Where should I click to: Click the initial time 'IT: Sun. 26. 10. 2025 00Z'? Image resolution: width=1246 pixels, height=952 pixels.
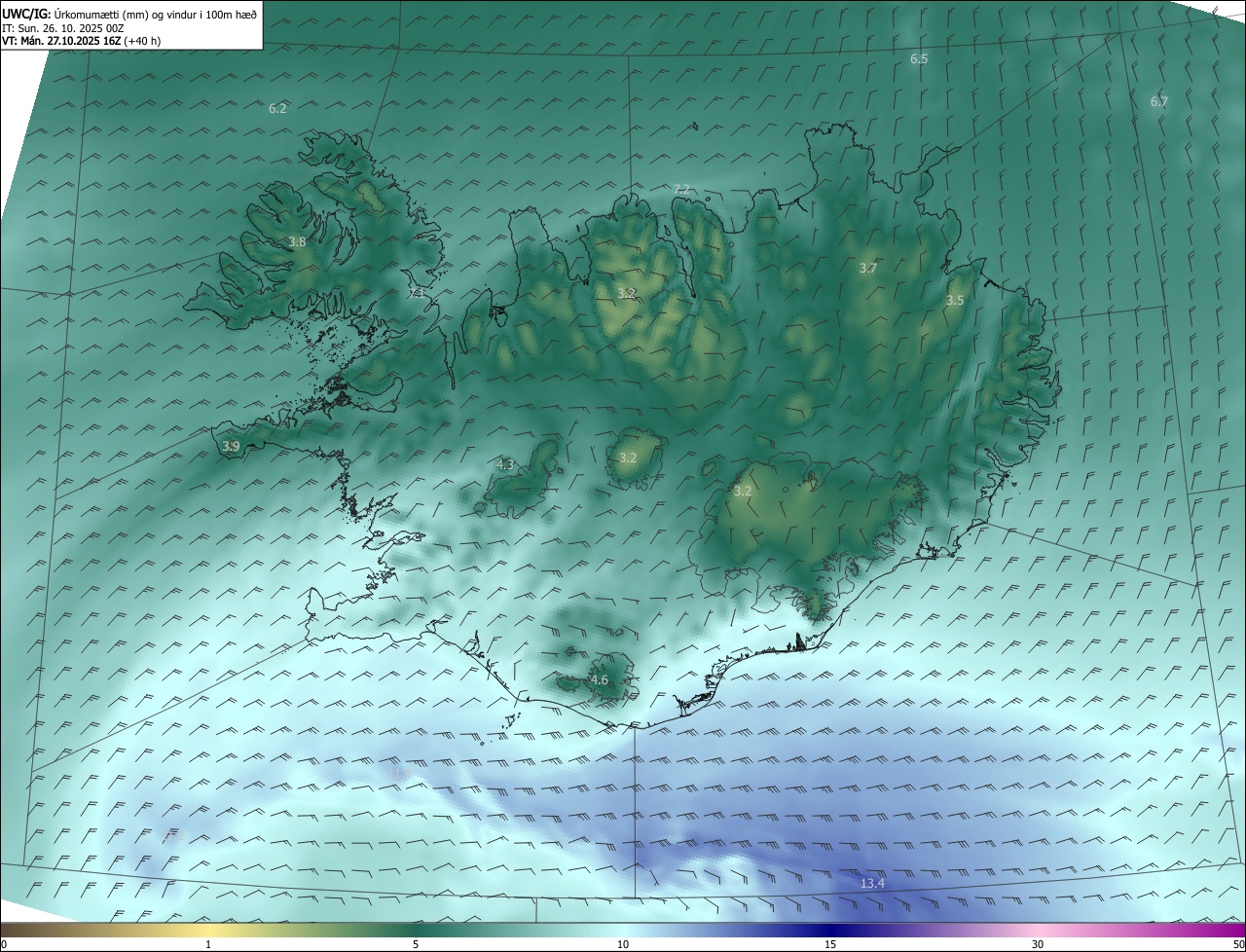click(x=62, y=28)
